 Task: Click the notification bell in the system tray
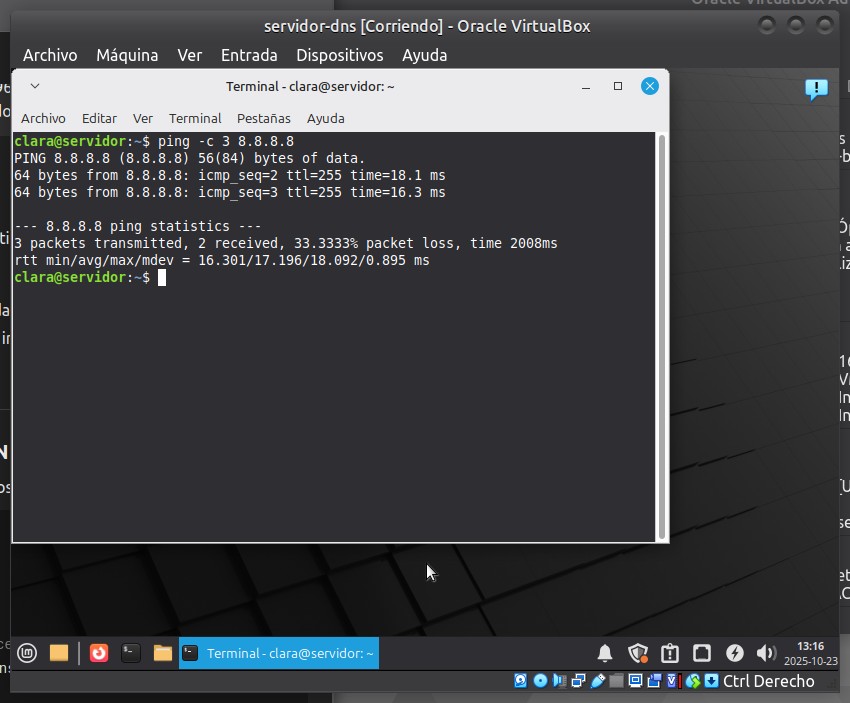pos(605,654)
